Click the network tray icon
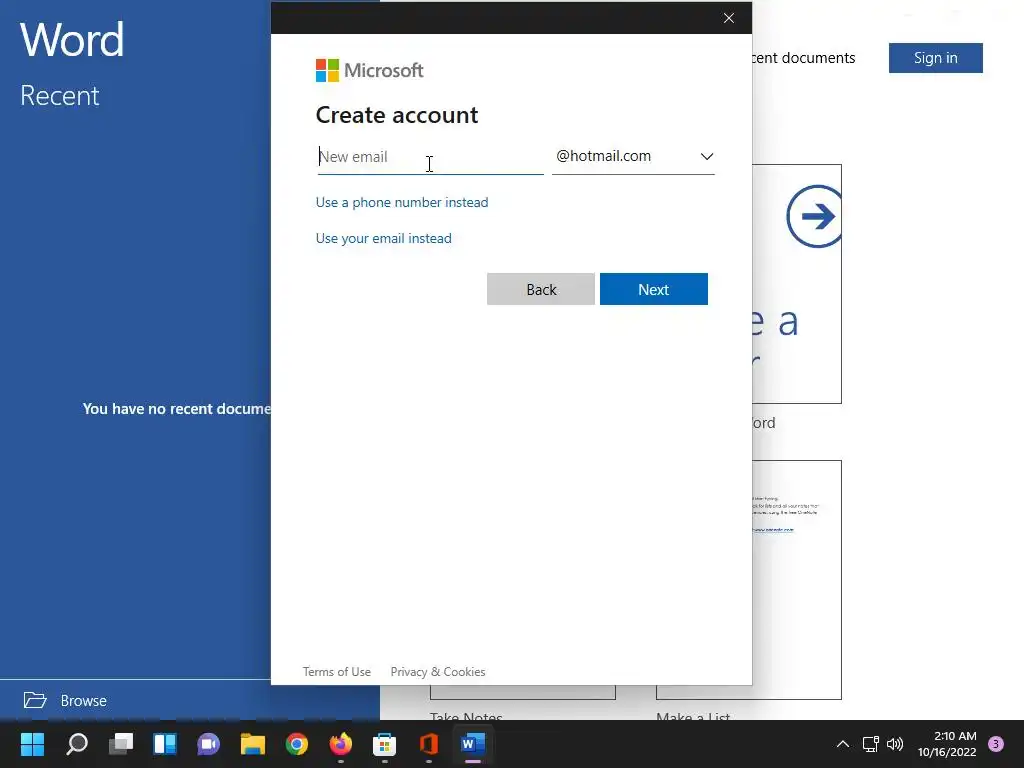 pos(871,744)
